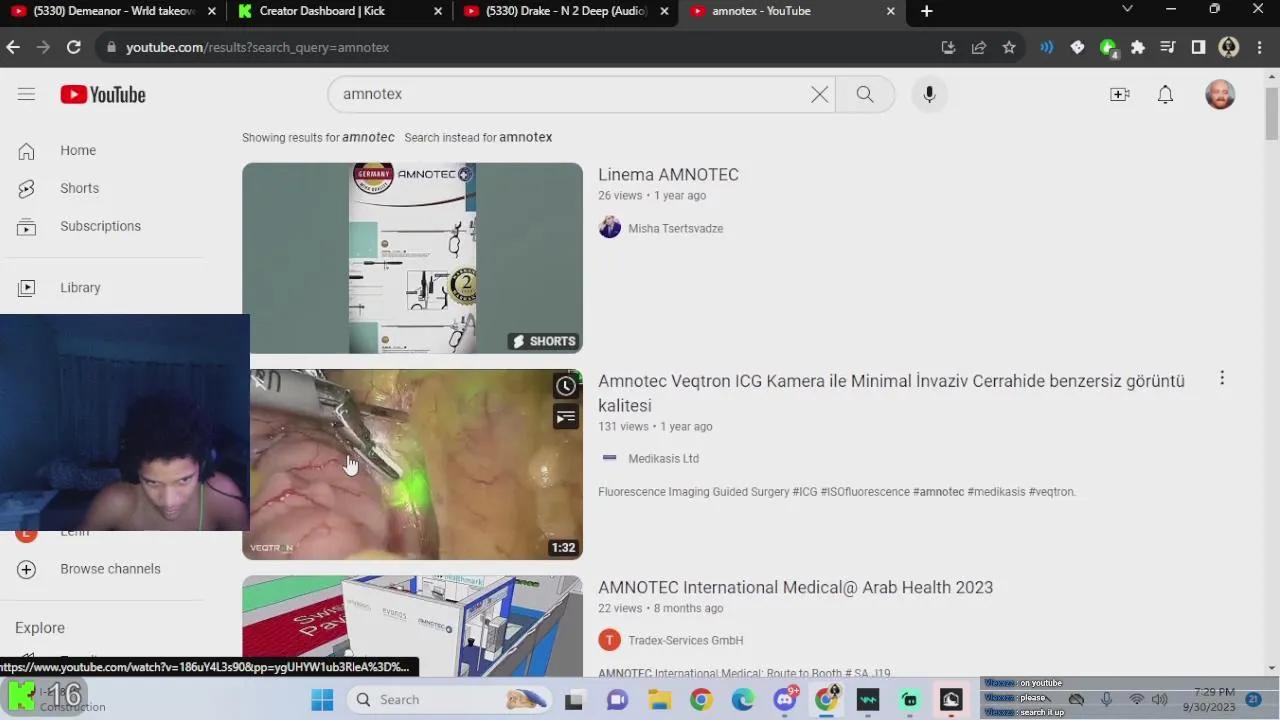Click the magnifier search button
Viewport: 1280px width, 720px height.
(x=865, y=94)
